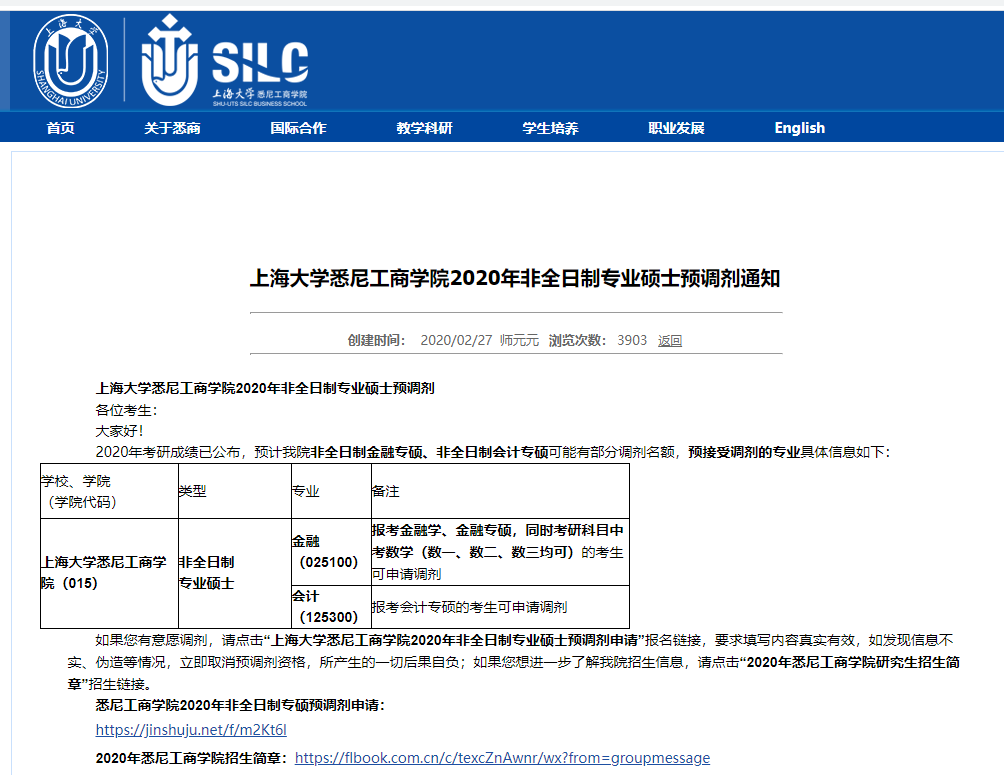
Task: Click the article title heading 预调剂通知
Action: pyautogui.click(x=514, y=279)
